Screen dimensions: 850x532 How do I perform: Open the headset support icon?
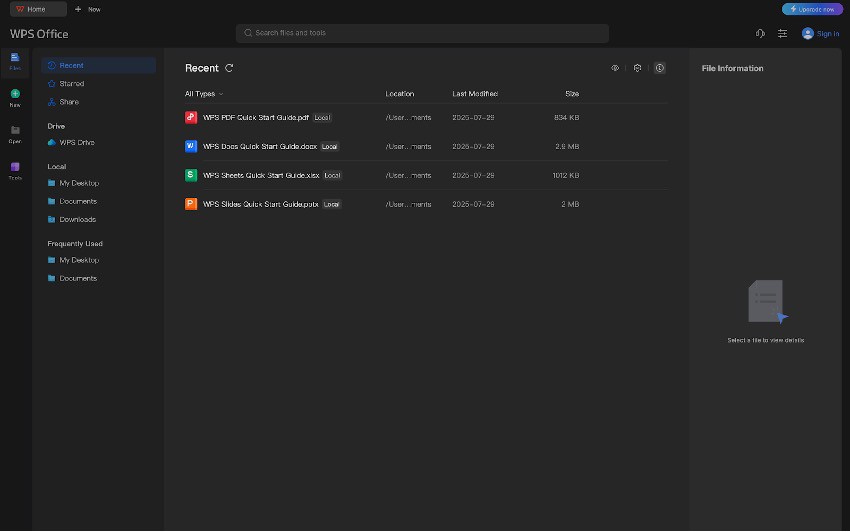pyautogui.click(x=760, y=34)
